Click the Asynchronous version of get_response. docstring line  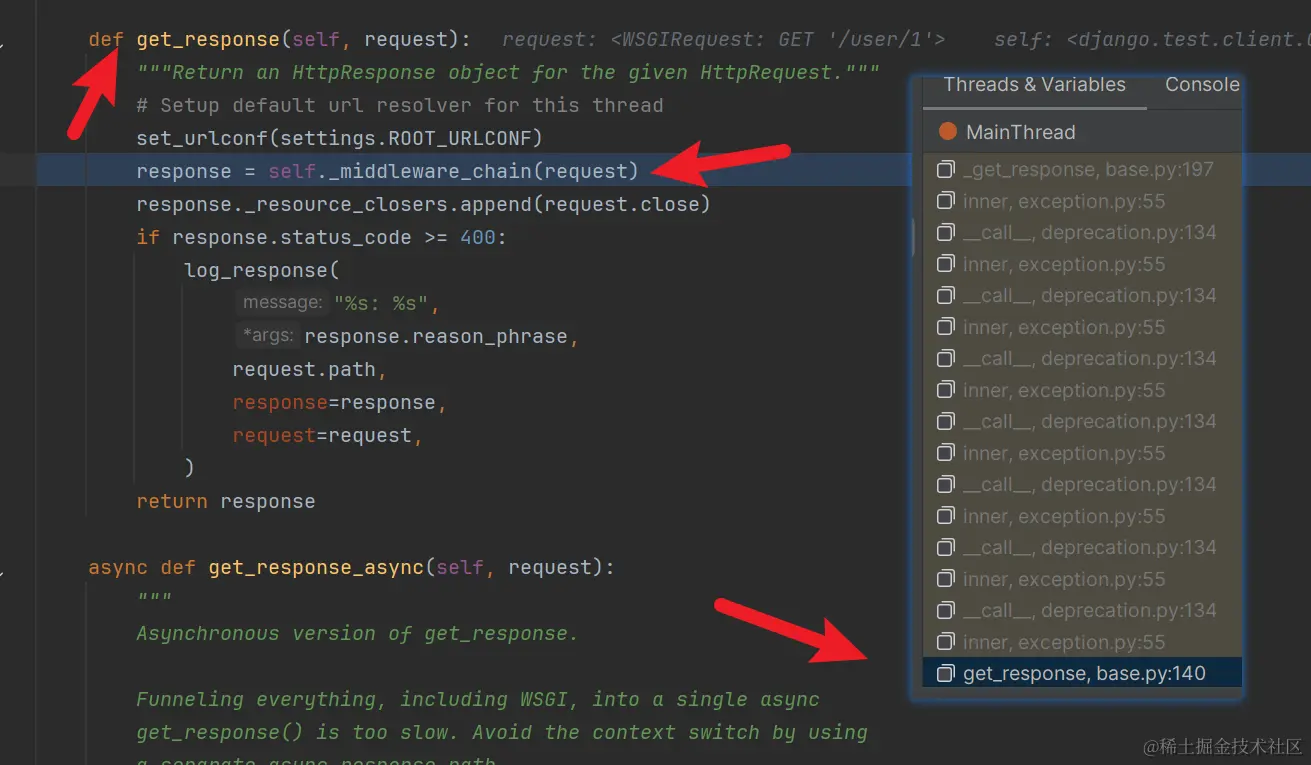[357, 634]
